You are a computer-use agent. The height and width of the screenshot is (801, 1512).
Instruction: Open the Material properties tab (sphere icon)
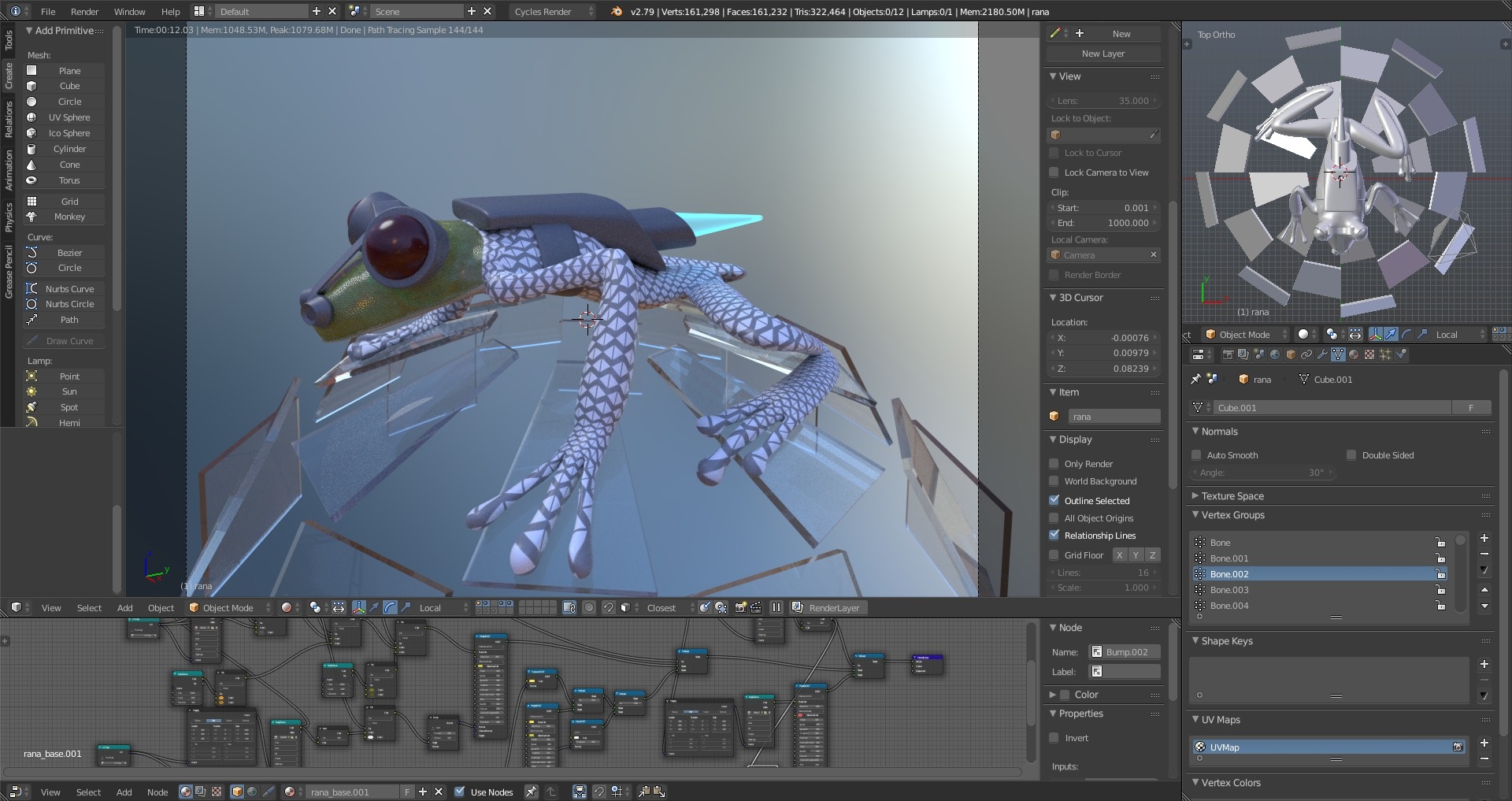click(1354, 354)
